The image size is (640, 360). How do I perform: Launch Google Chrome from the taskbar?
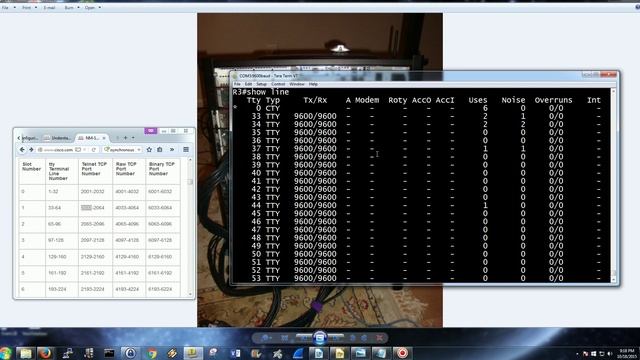point(152,353)
